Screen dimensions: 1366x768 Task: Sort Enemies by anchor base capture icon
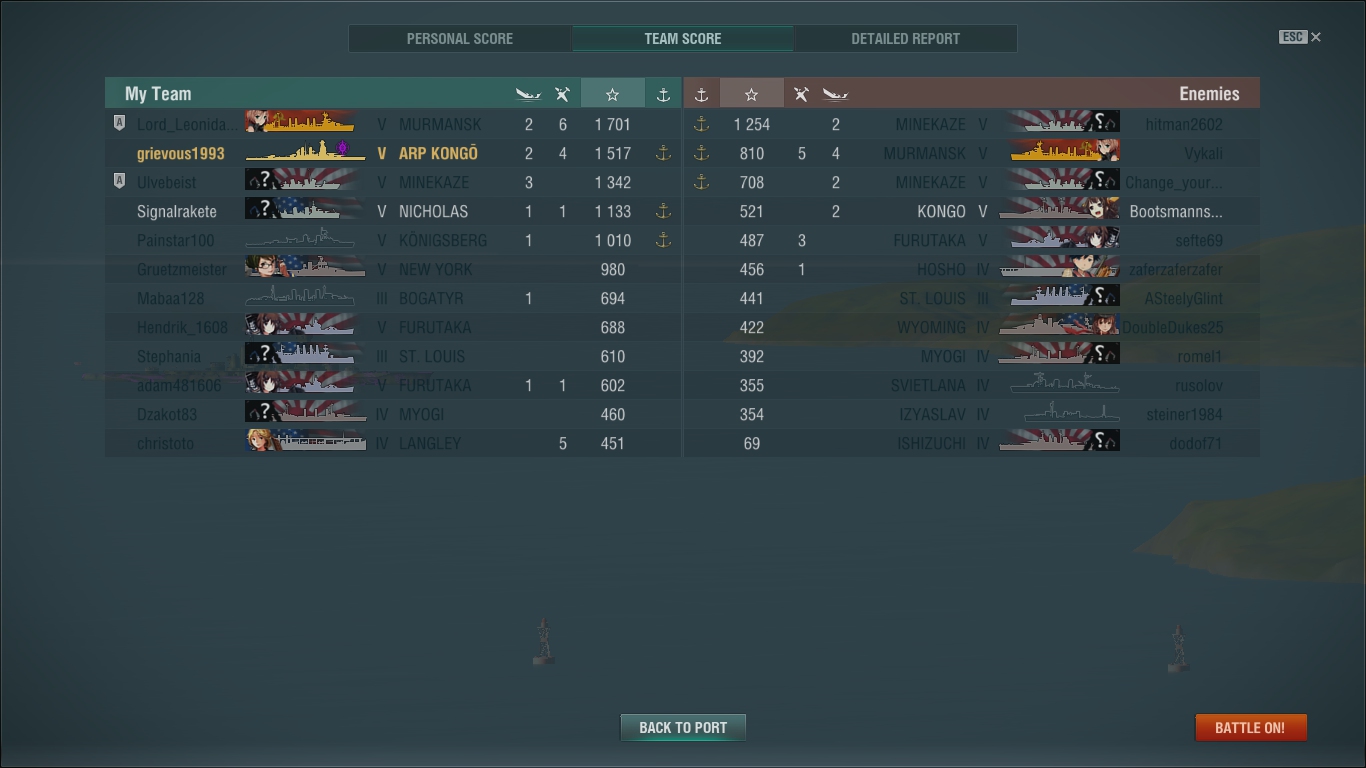point(701,94)
